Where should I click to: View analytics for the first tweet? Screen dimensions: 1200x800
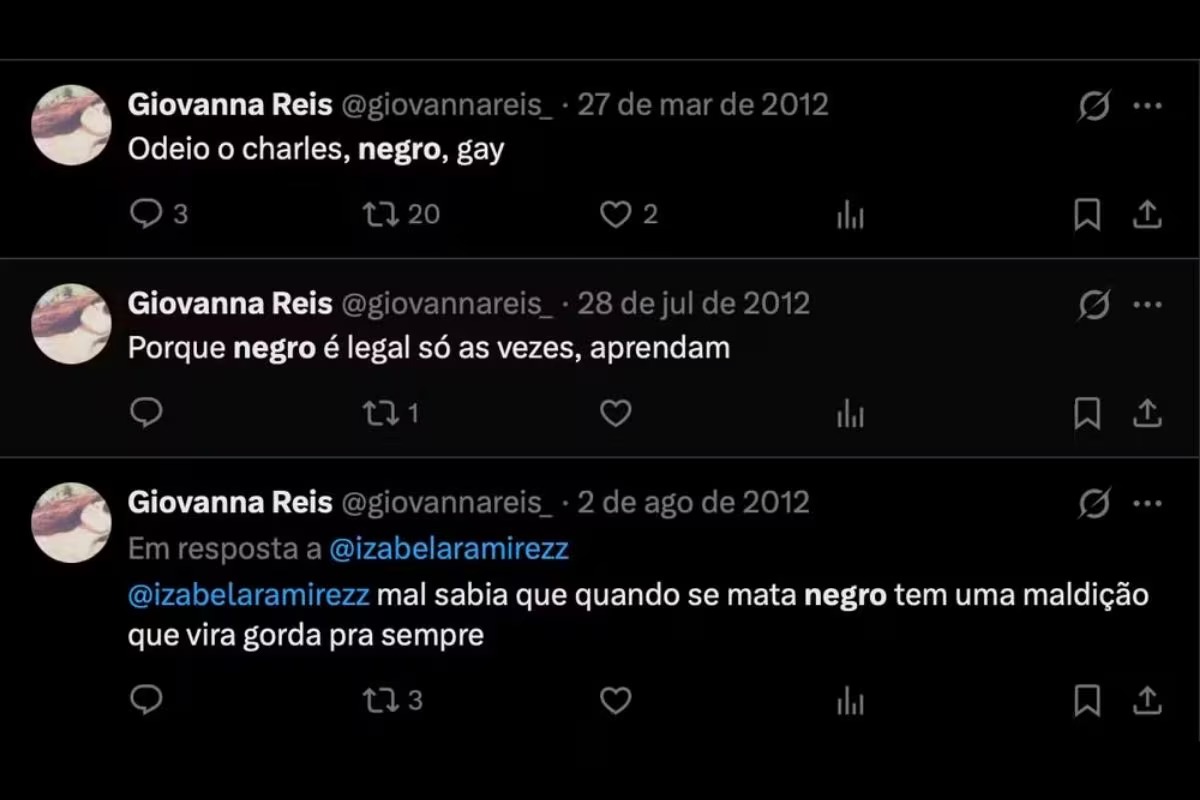click(849, 213)
